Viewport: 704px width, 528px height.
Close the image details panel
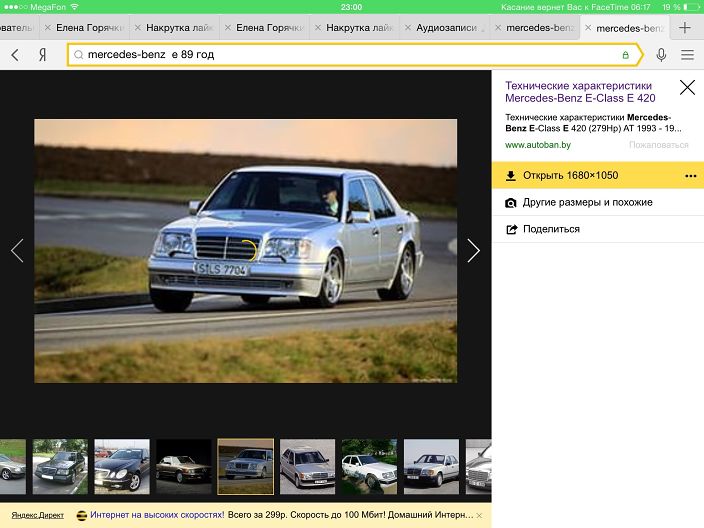coord(687,87)
